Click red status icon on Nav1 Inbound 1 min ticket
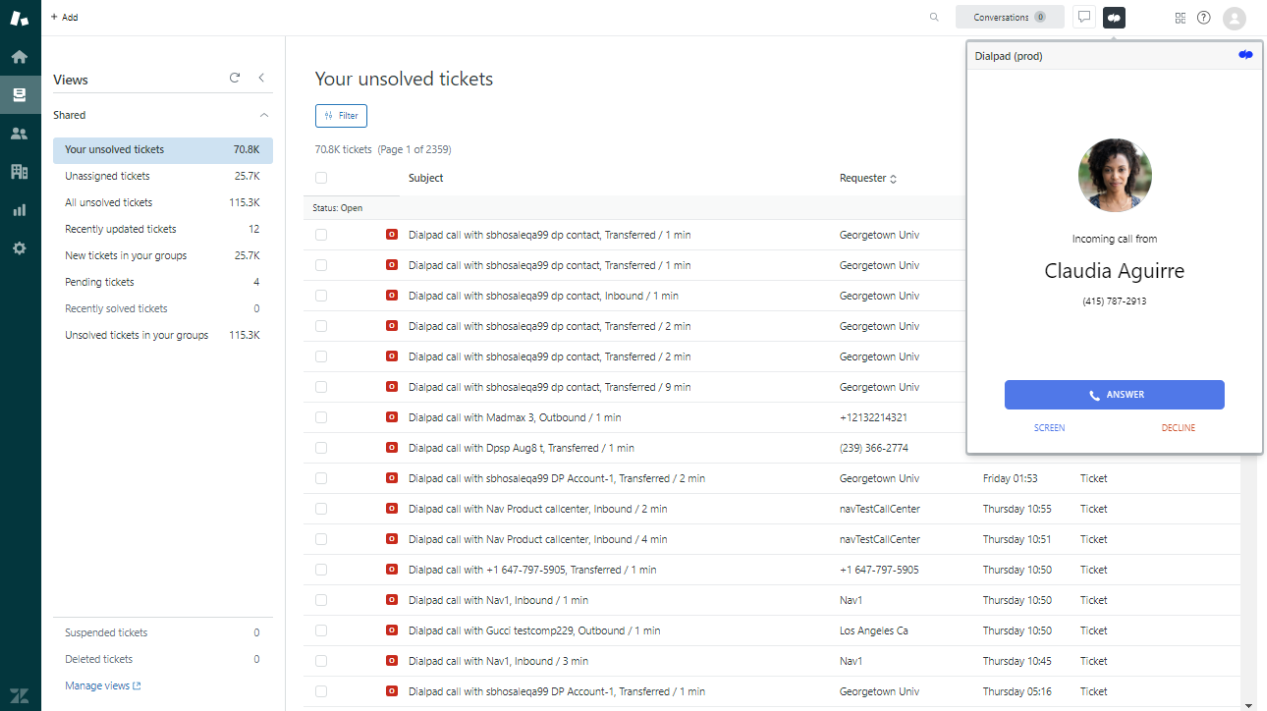 click(x=391, y=600)
